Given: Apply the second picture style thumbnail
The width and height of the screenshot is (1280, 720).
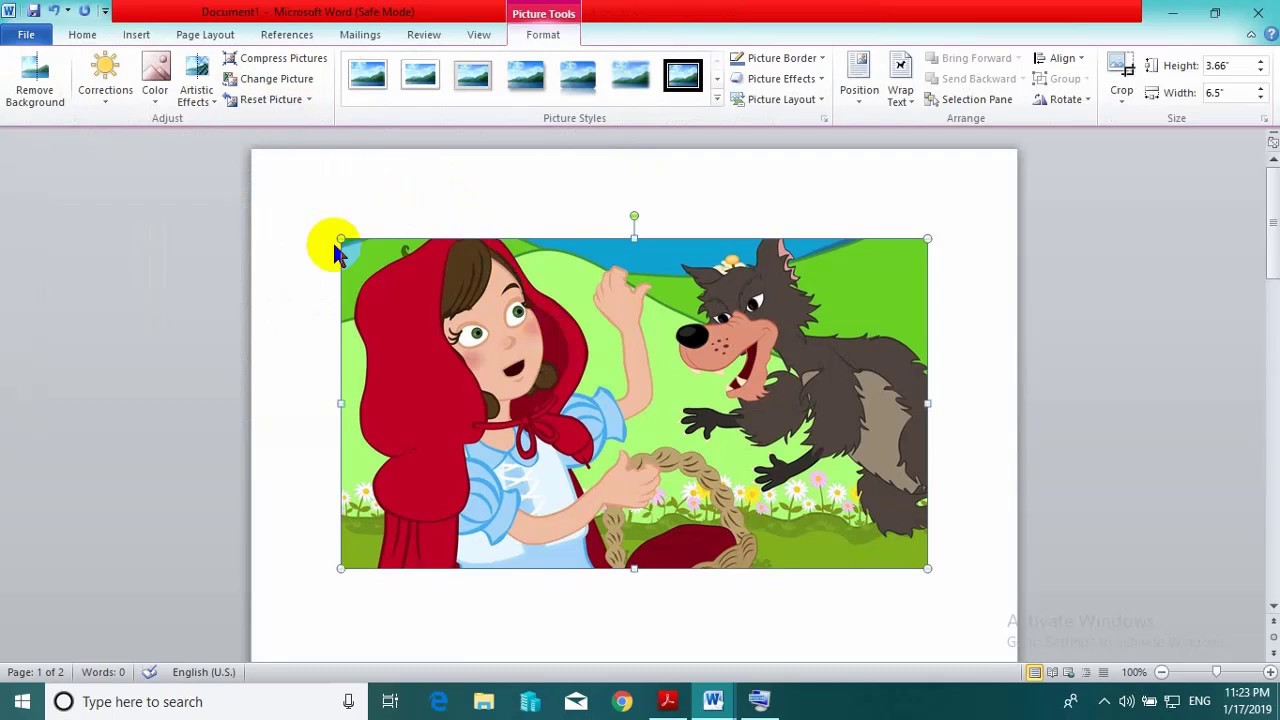Looking at the screenshot, I should [420, 75].
